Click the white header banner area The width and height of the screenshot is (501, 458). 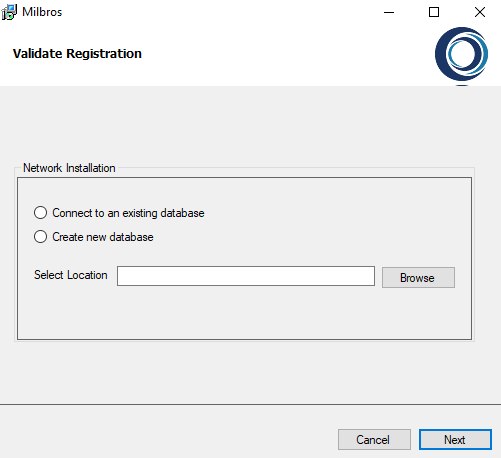click(267, 55)
